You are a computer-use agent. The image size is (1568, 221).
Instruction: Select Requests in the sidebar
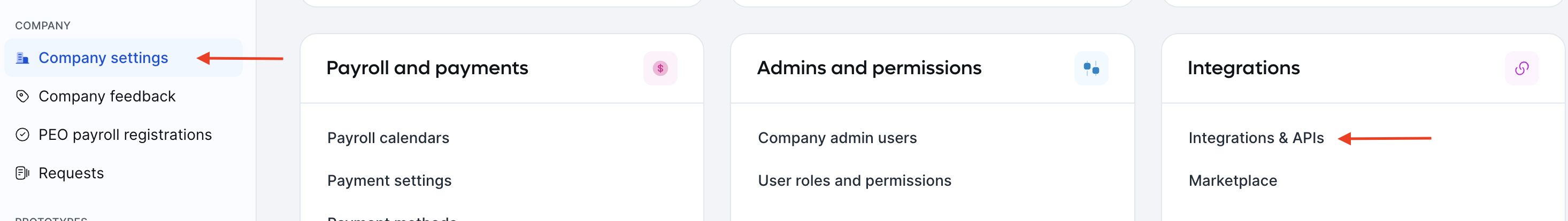point(71,173)
